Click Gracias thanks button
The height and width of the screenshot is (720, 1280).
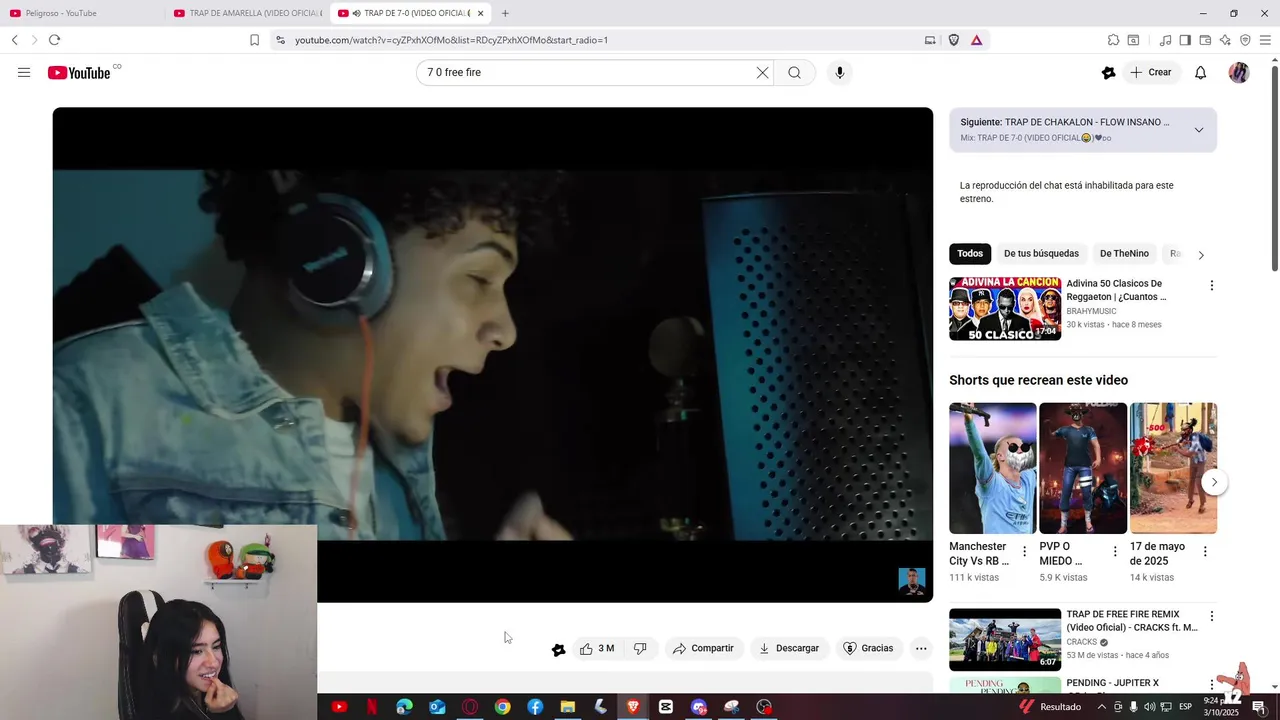click(x=868, y=648)
